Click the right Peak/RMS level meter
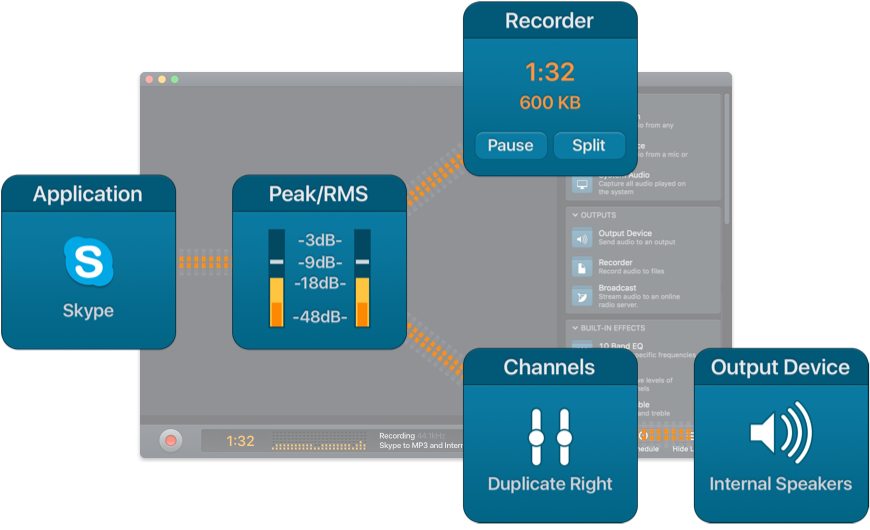 click(362, 278)
